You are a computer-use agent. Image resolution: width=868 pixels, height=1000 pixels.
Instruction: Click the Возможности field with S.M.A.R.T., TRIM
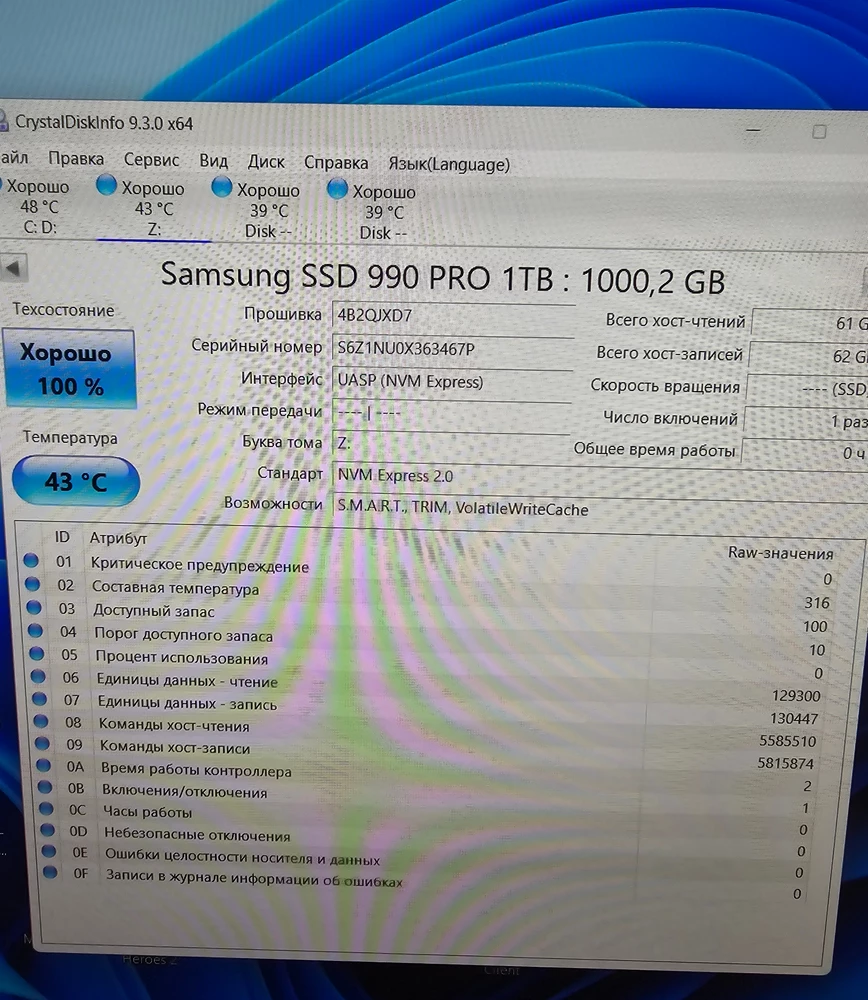[600, 509]
